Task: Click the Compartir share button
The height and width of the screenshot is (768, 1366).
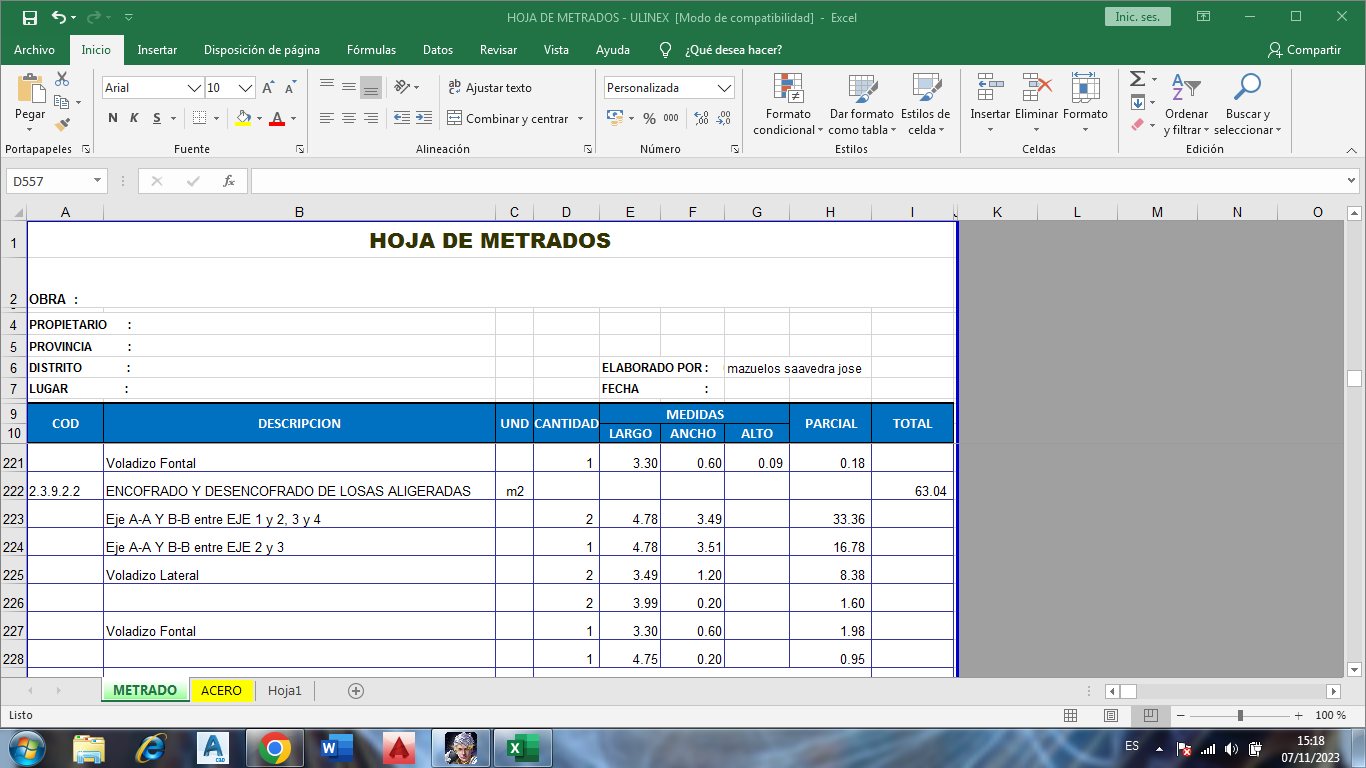Action: 1304,50
